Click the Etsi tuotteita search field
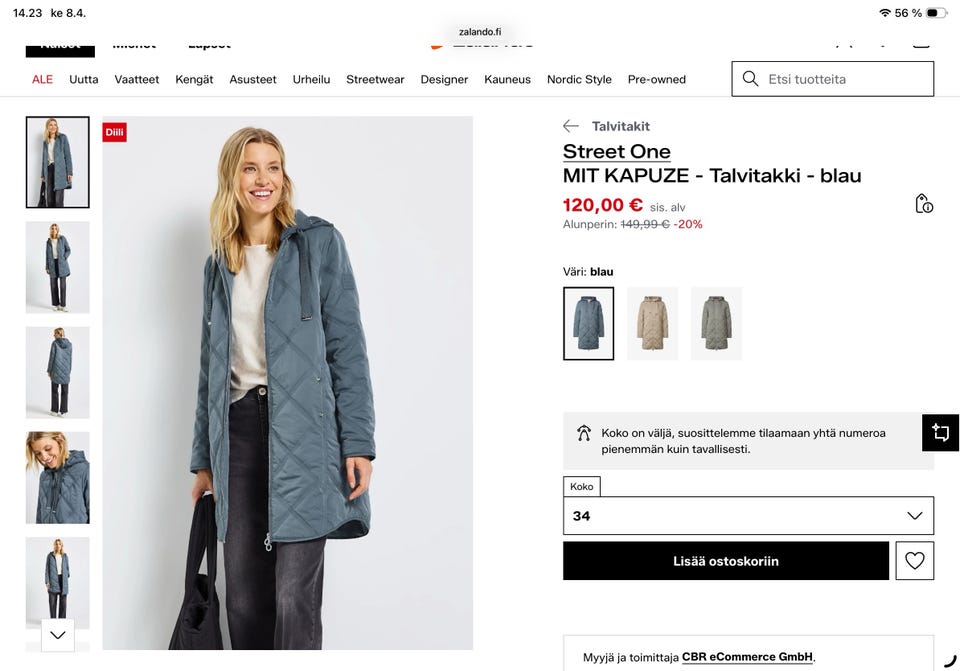The width and height of the screenshot is (960, 671). click(845, 79)
